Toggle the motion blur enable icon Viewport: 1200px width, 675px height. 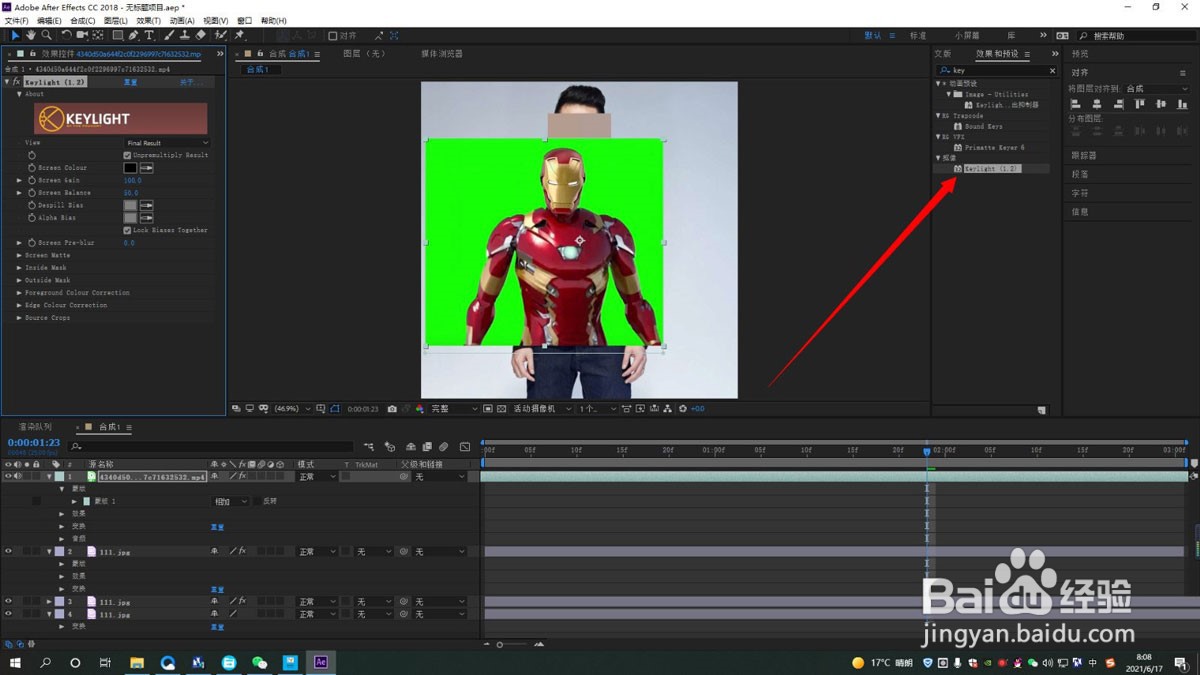(444, 447)
